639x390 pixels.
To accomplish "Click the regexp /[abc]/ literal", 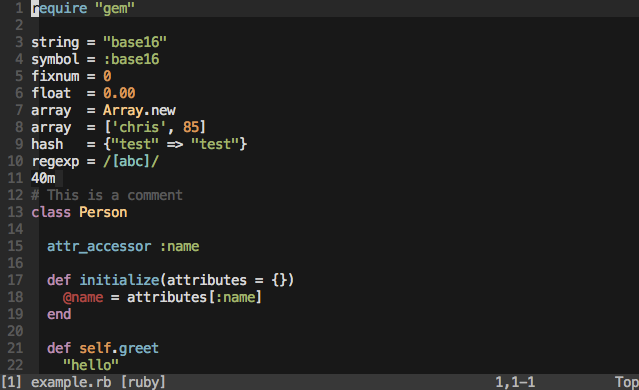I will tap(131, 161).
